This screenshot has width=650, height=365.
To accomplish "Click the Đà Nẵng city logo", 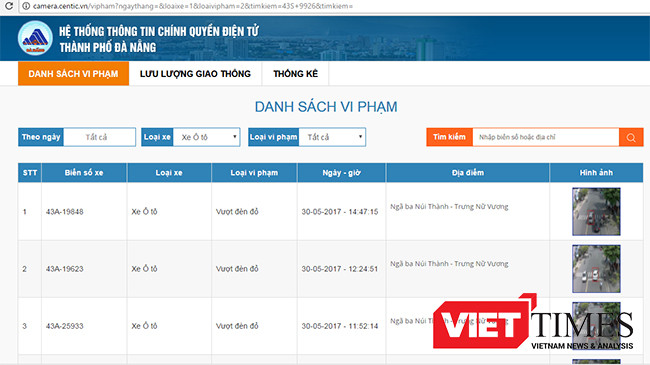I will pos(35,38).
